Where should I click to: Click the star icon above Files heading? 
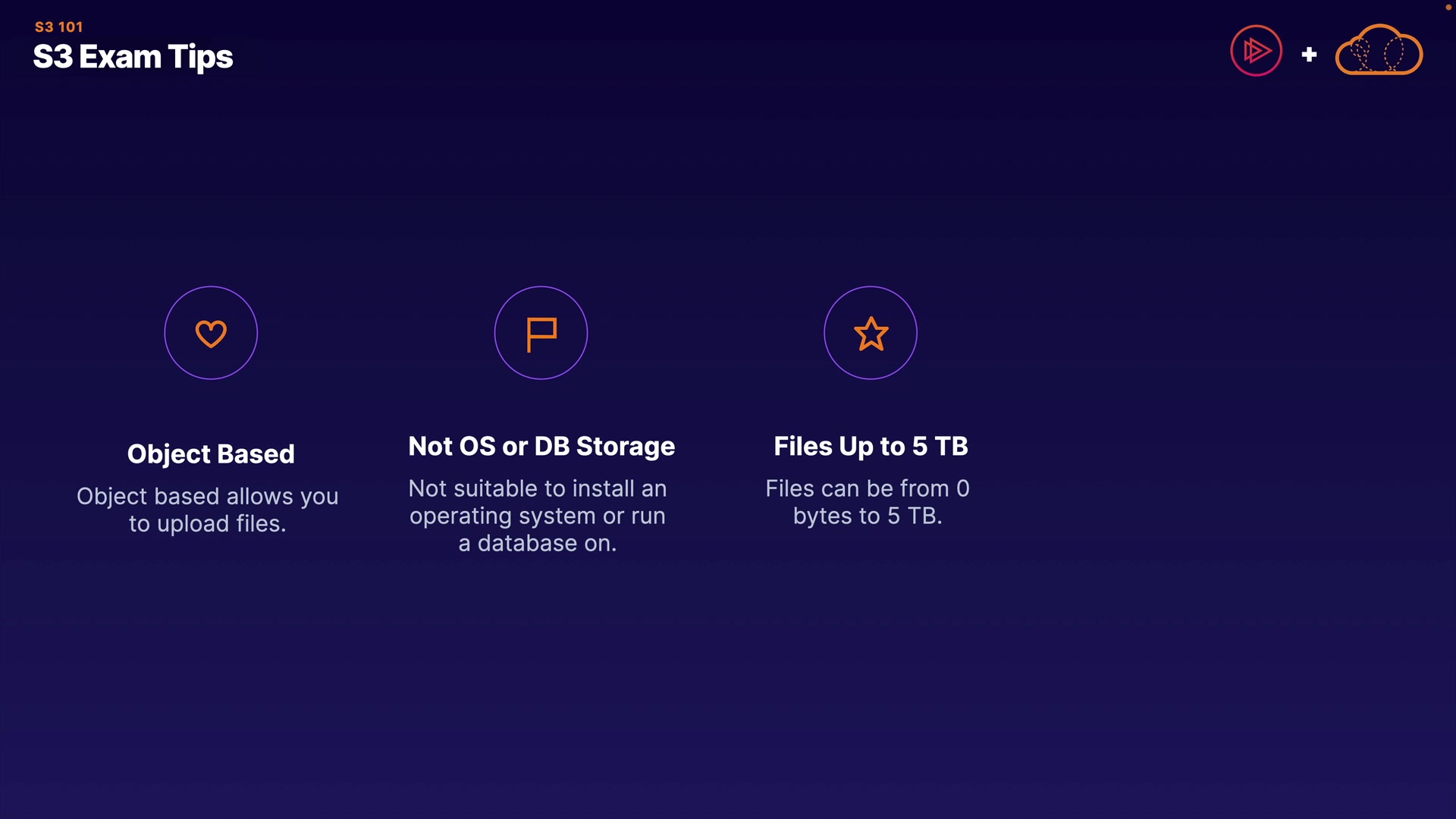pos(871,334)
